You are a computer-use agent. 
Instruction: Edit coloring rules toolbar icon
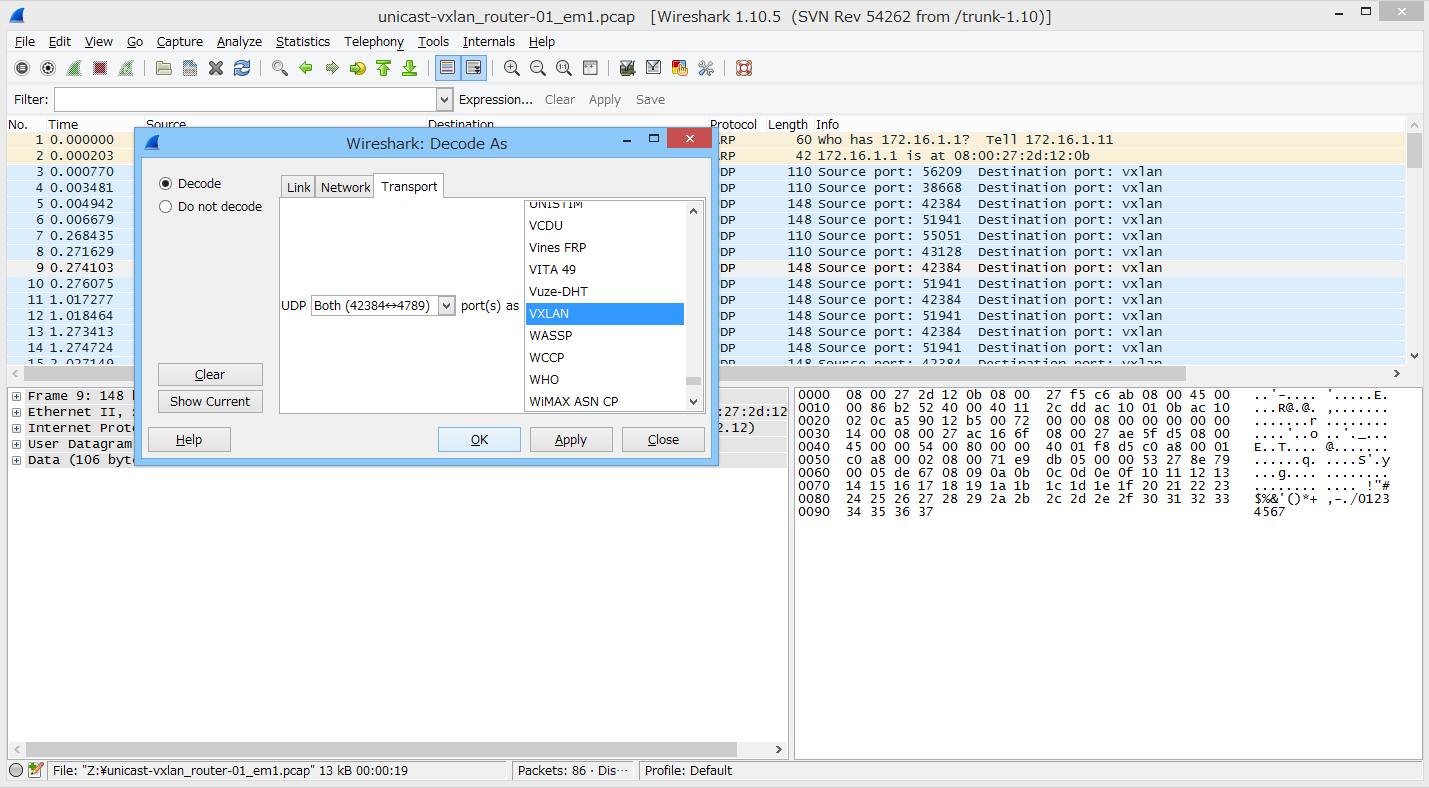pos(680,68)
